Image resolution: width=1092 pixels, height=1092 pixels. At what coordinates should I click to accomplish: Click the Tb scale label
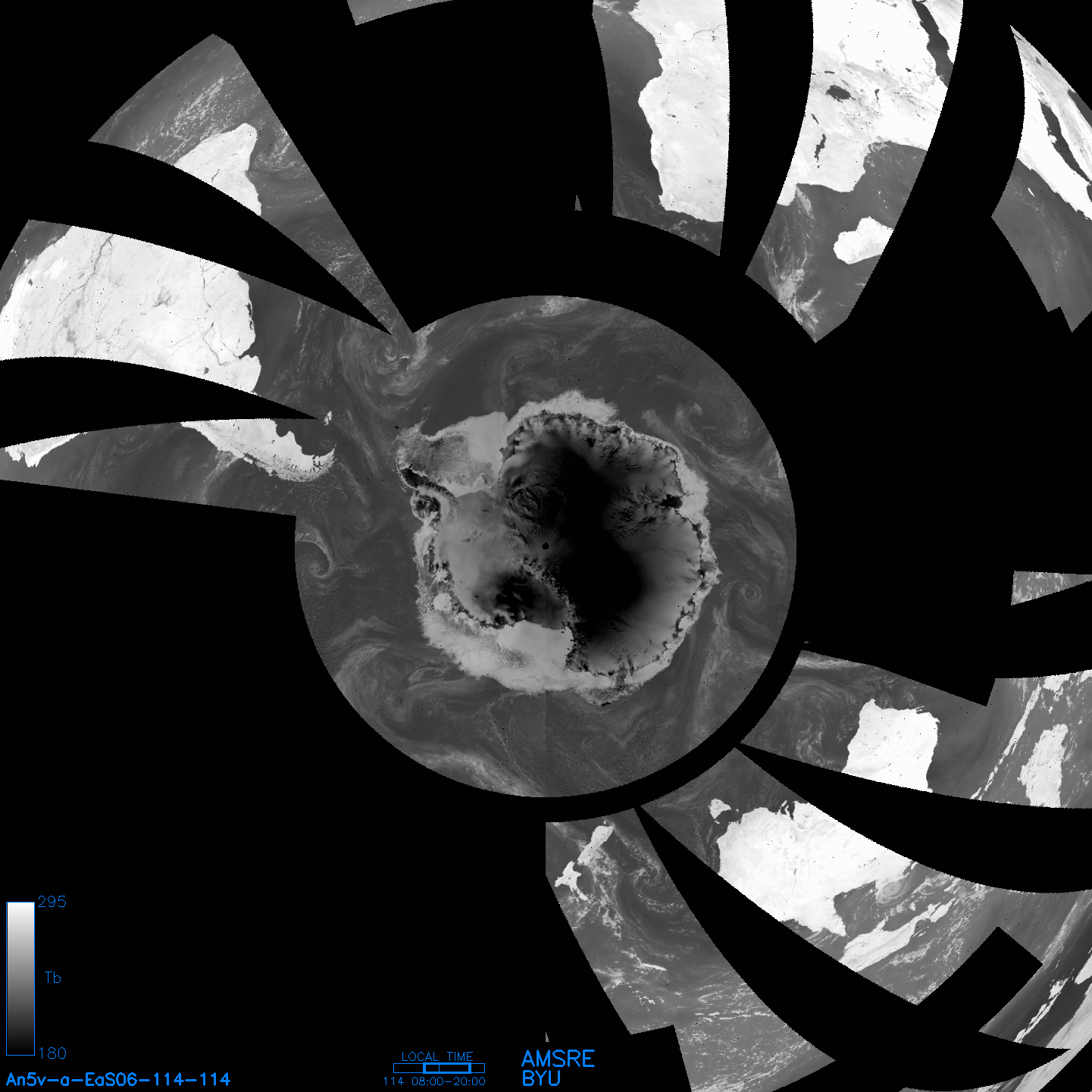pos(52,978)
